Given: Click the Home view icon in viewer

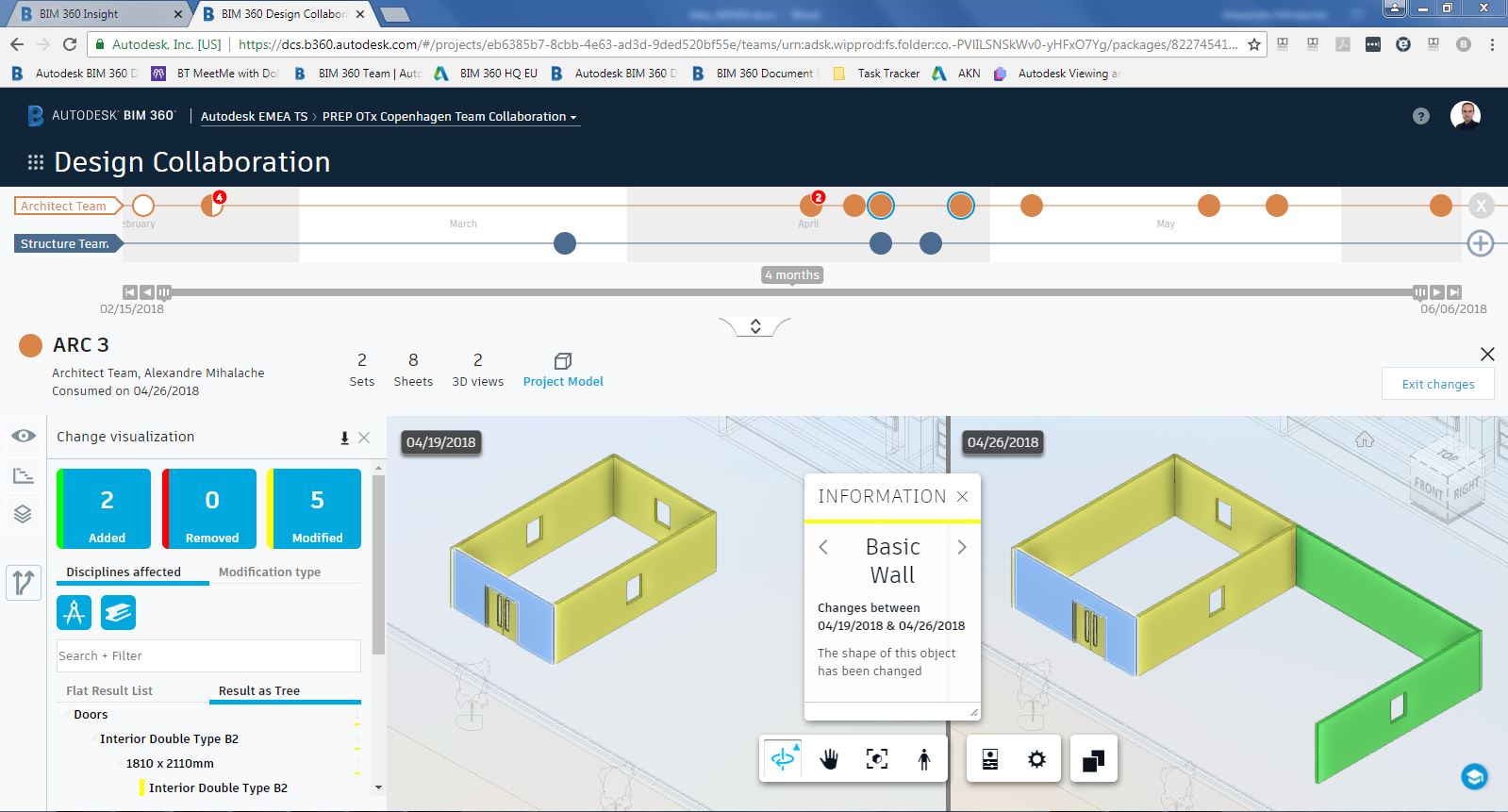Looking at the screenshot, I should 1365,439.
